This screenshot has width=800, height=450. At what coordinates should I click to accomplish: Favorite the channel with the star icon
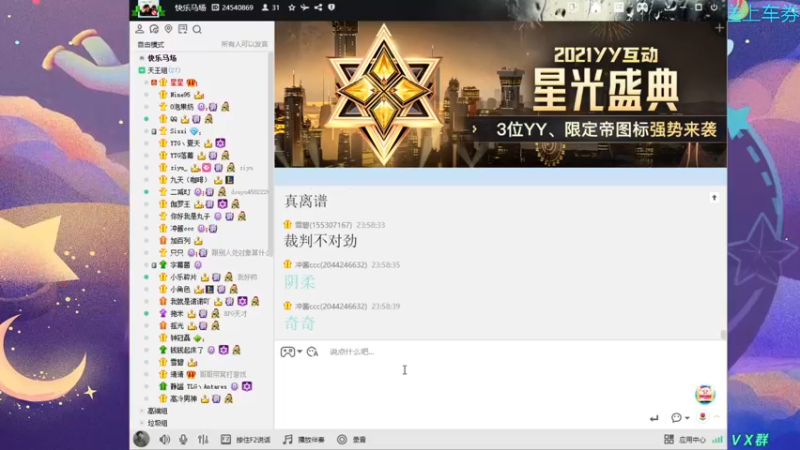click(x=292, y=8)
